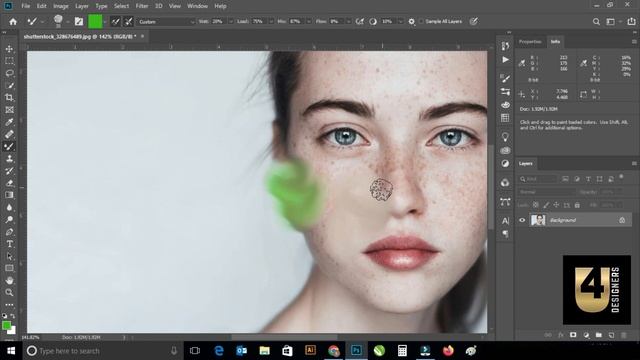The image size is (640, 360).
Task: Click the green current brush load swatch
Action: coord(95,21)
